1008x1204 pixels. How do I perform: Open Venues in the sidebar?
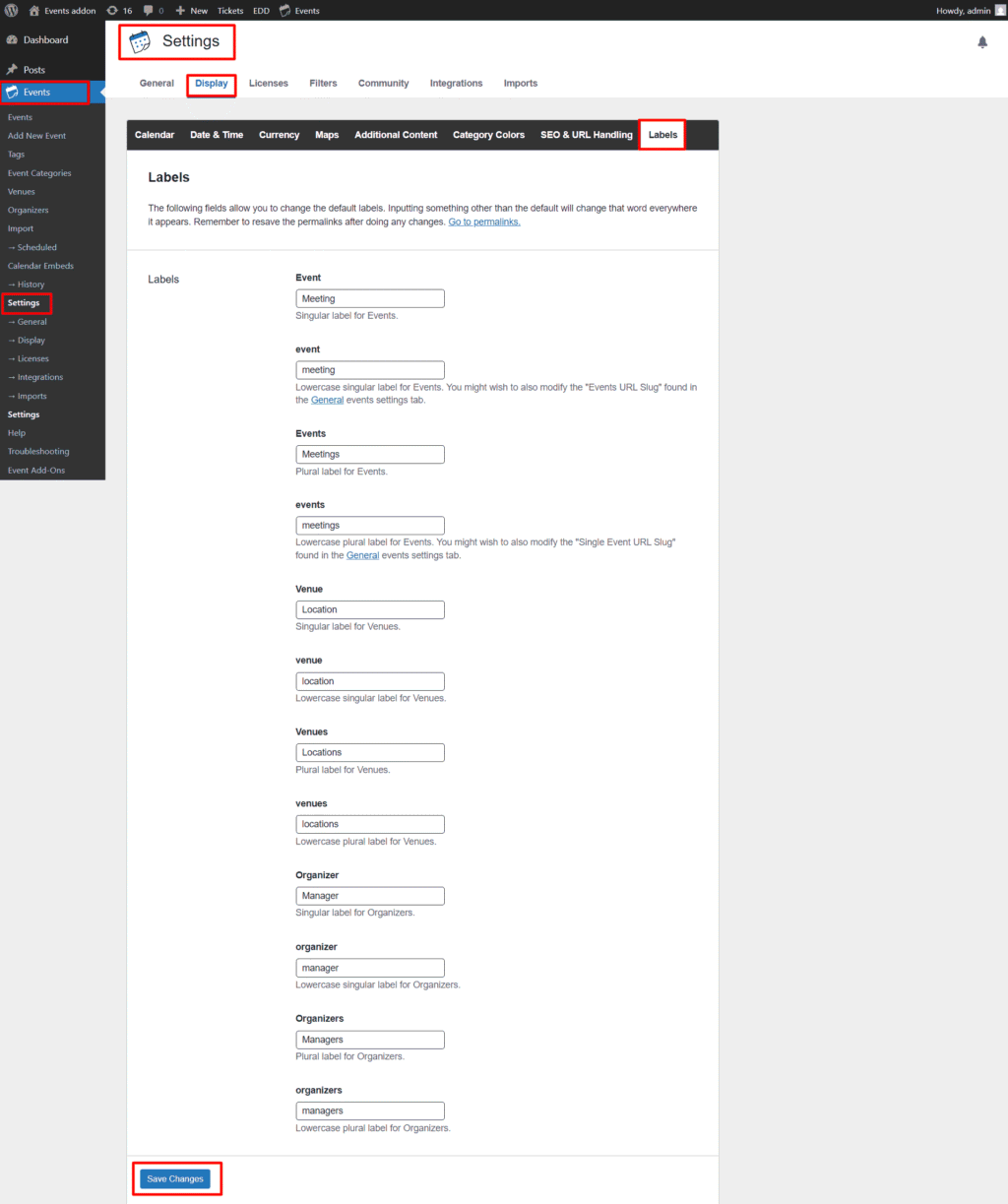[22, 192]
